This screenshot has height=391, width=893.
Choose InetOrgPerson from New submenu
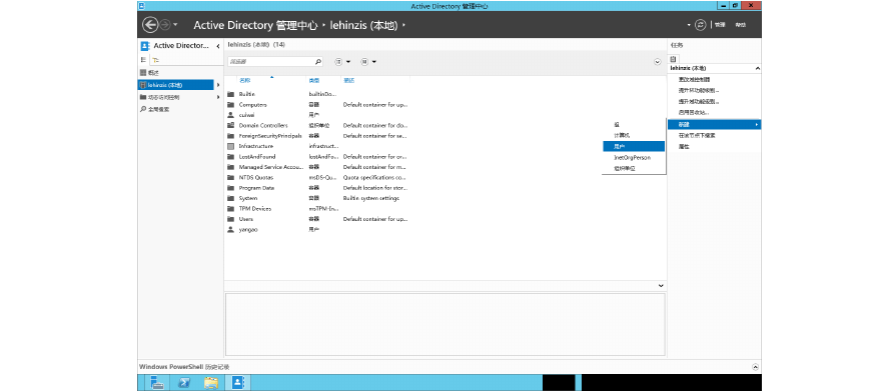[x=633, y=158]
